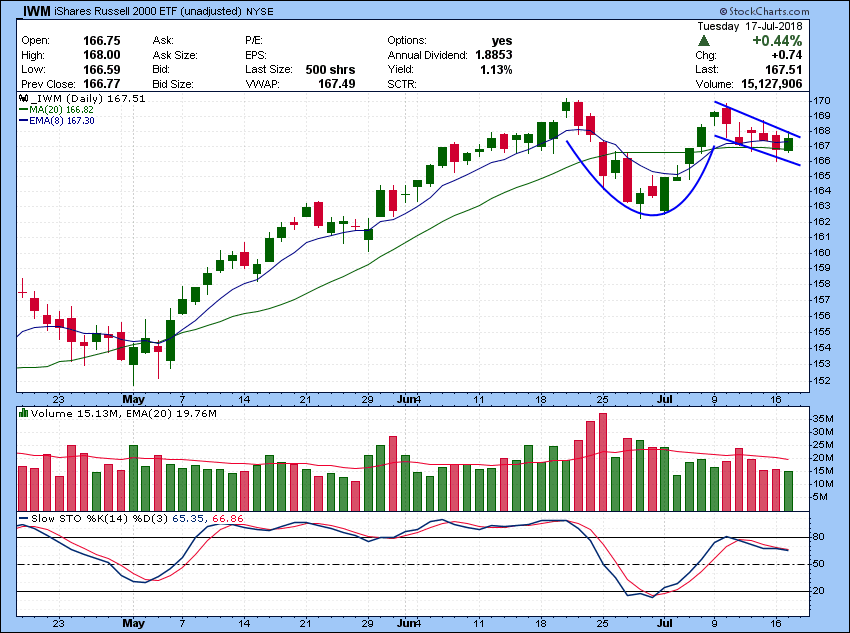The height and width of the screenshot is (633, 850).
Task: Click the 152 label on the price axis
Action: point(822,380)
